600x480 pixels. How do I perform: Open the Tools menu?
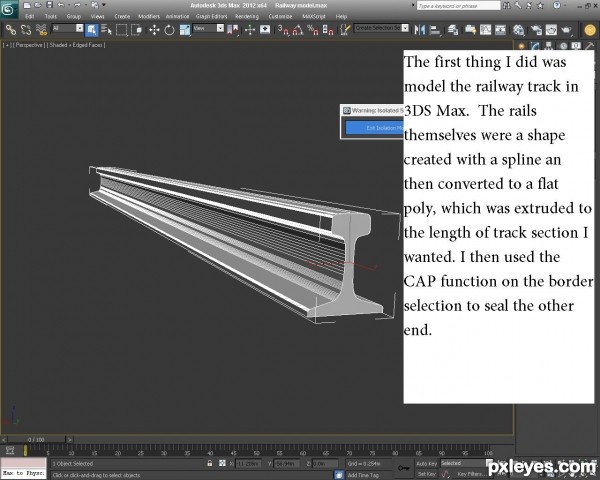point(51,16)
